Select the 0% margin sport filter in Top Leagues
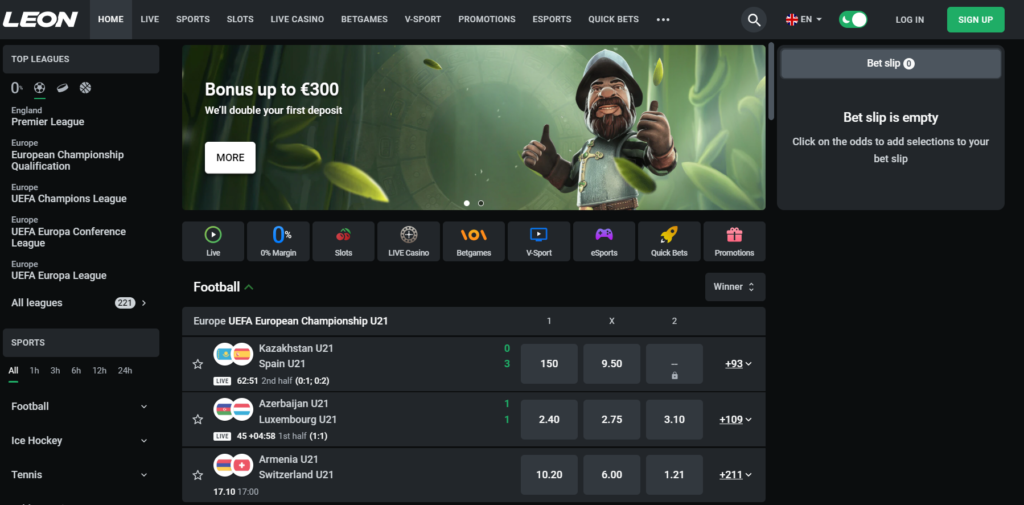 click(x=16, y=88)
